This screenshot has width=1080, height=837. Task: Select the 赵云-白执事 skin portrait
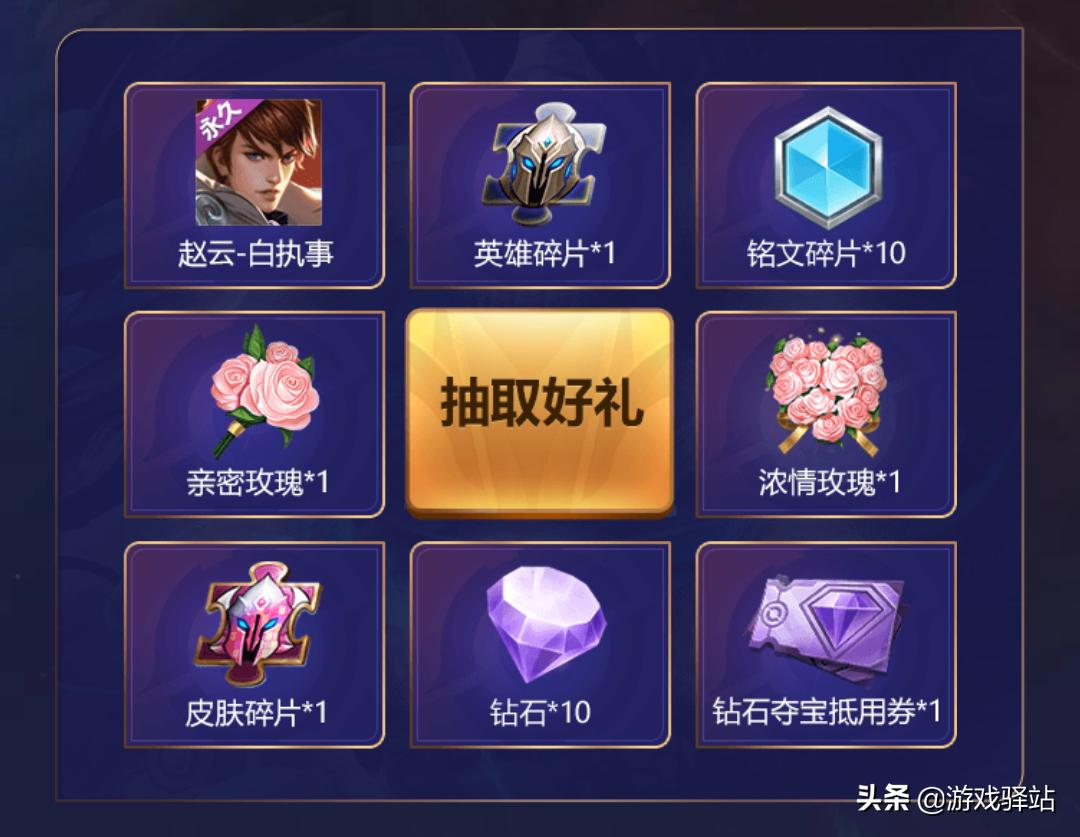tap(258, 163)
